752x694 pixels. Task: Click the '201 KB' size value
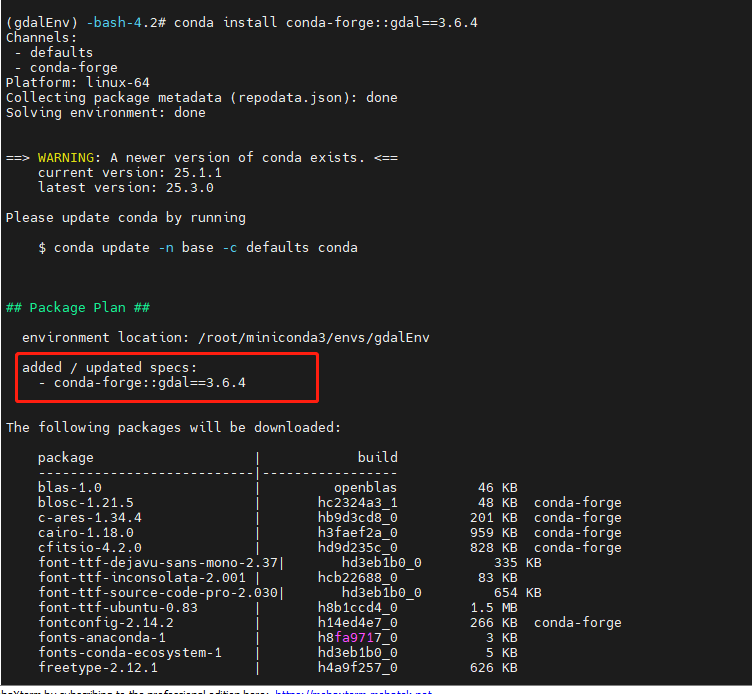[x=494, y=518]
